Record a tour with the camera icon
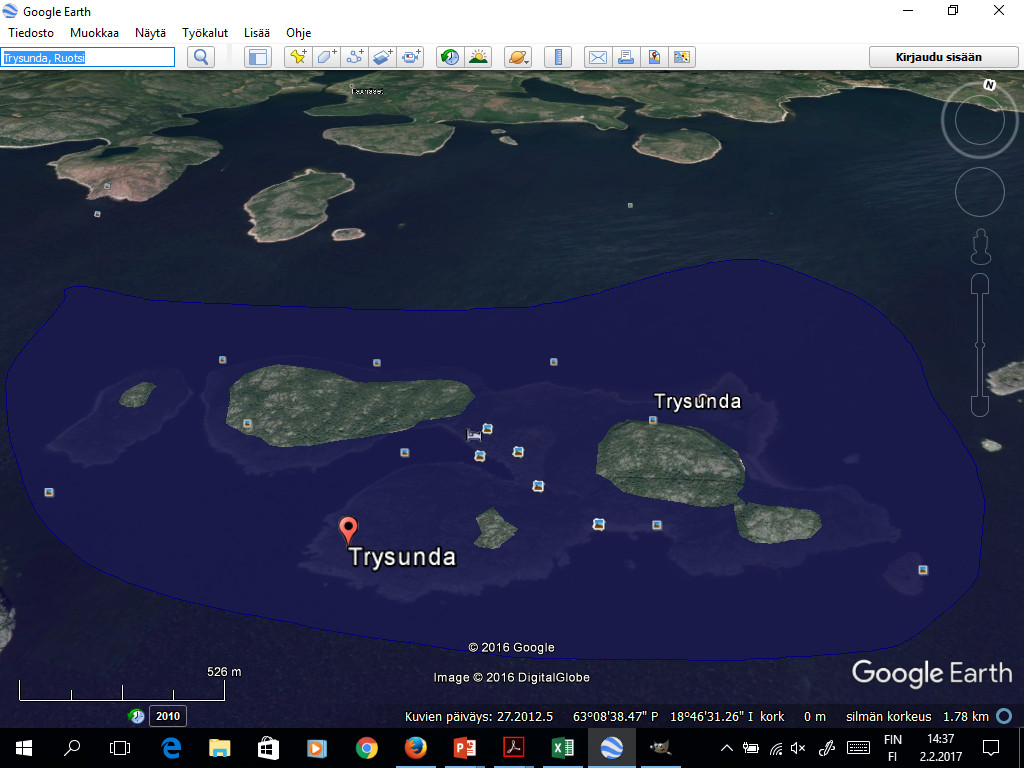The height and width of the screenshot is (768, 1024). pos(411,57)
